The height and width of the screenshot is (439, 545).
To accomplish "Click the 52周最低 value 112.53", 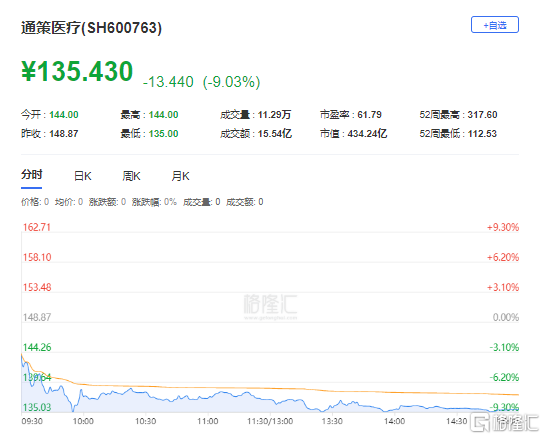I will coord(482,134).
